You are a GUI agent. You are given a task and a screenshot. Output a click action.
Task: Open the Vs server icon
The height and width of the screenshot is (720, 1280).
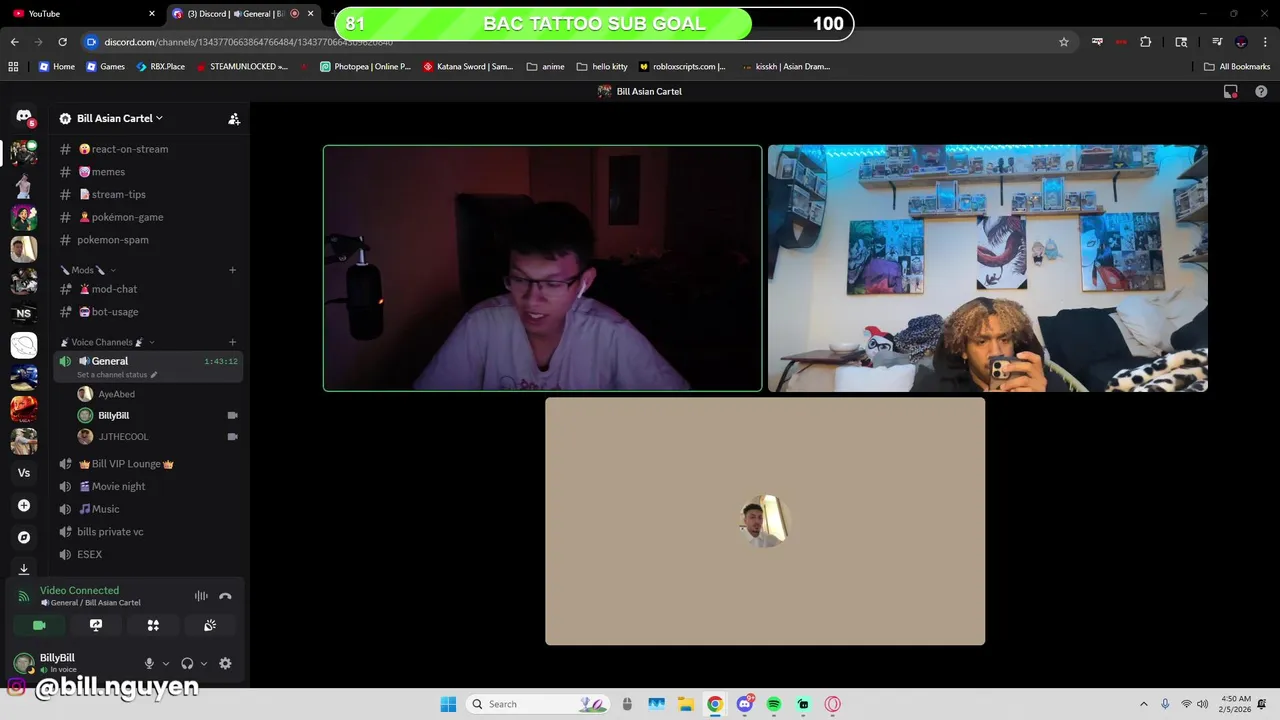tap(24, 473)
